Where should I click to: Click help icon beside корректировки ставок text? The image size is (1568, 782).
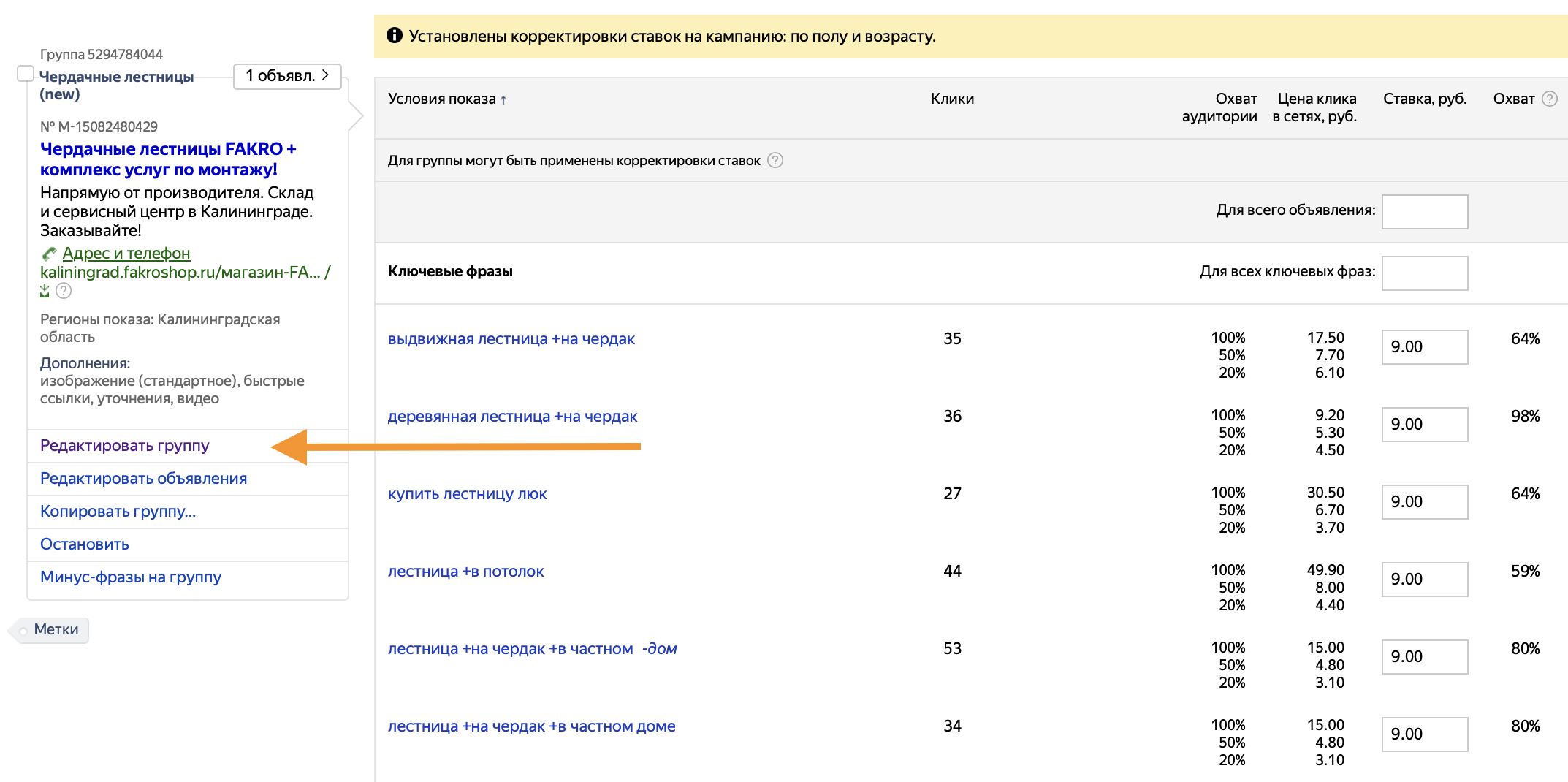[775, 160]
